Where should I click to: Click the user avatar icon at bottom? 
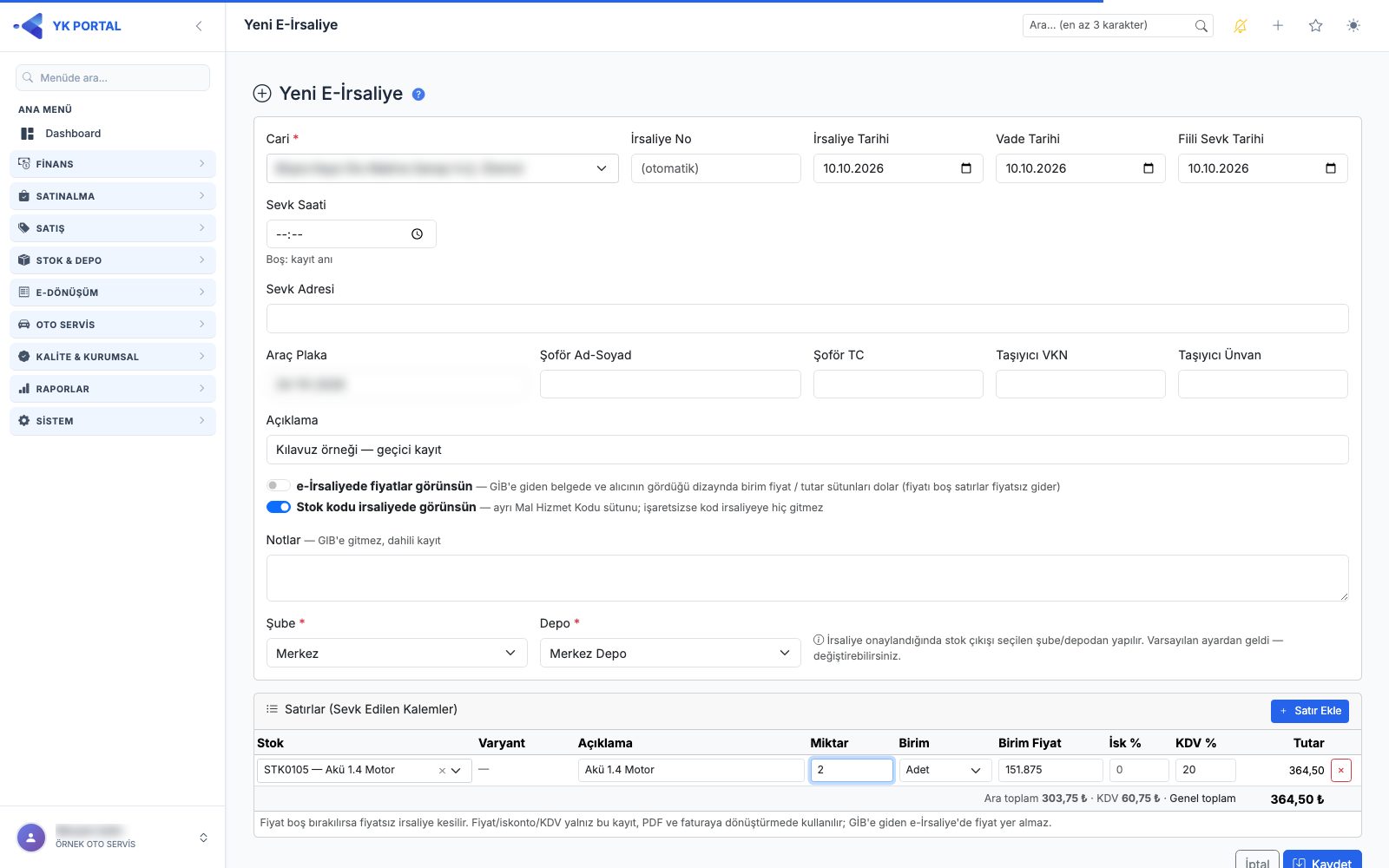(x=31, y=838)
